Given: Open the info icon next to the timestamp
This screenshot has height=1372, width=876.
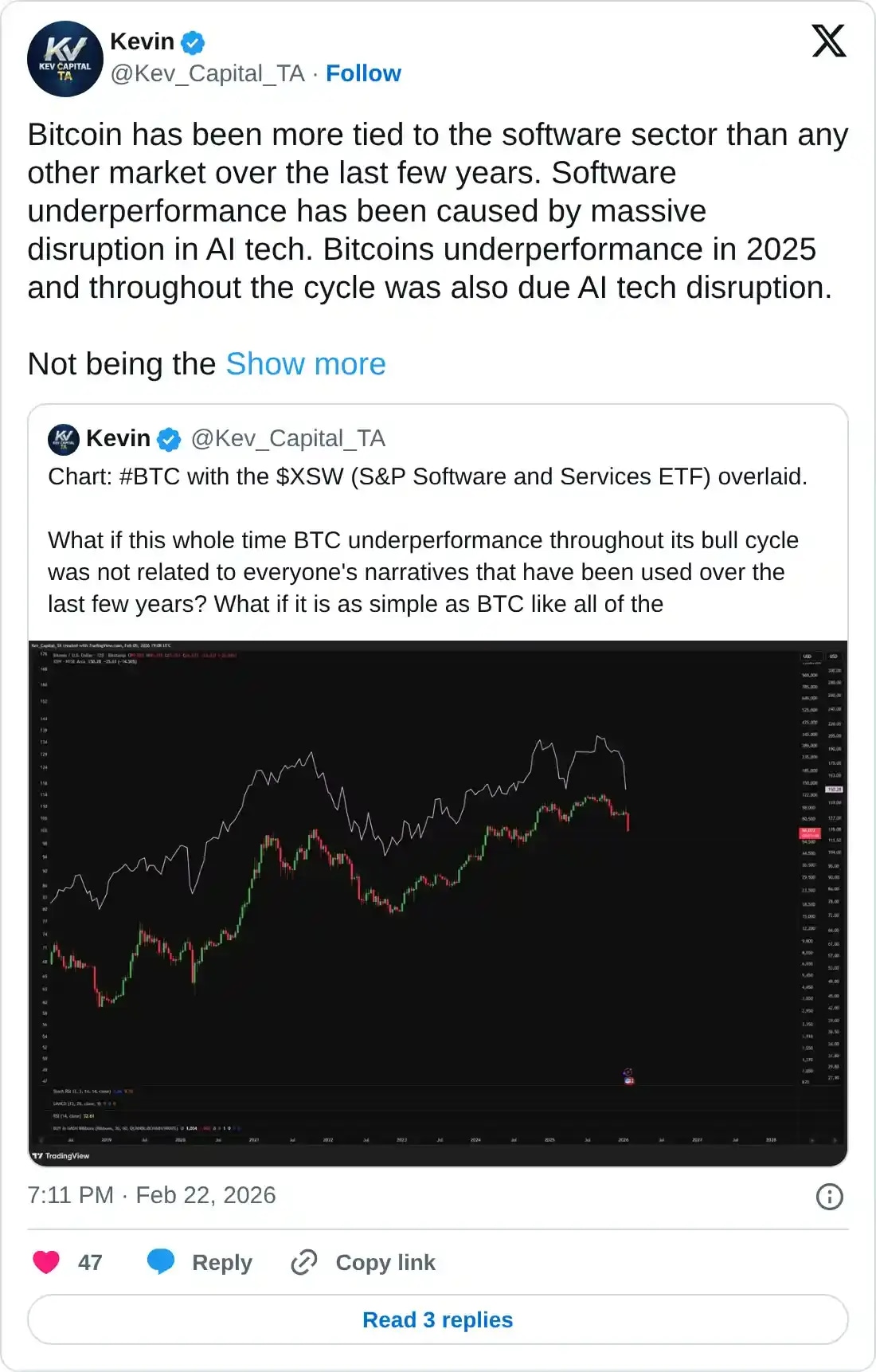Looking at the screenshot, I should 831,1195.
